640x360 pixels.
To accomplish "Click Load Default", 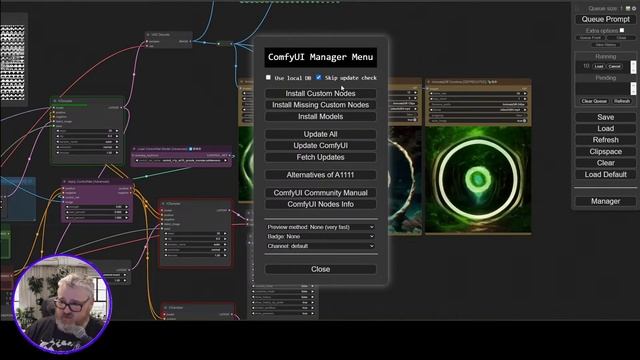I will [x=606, y=174].
